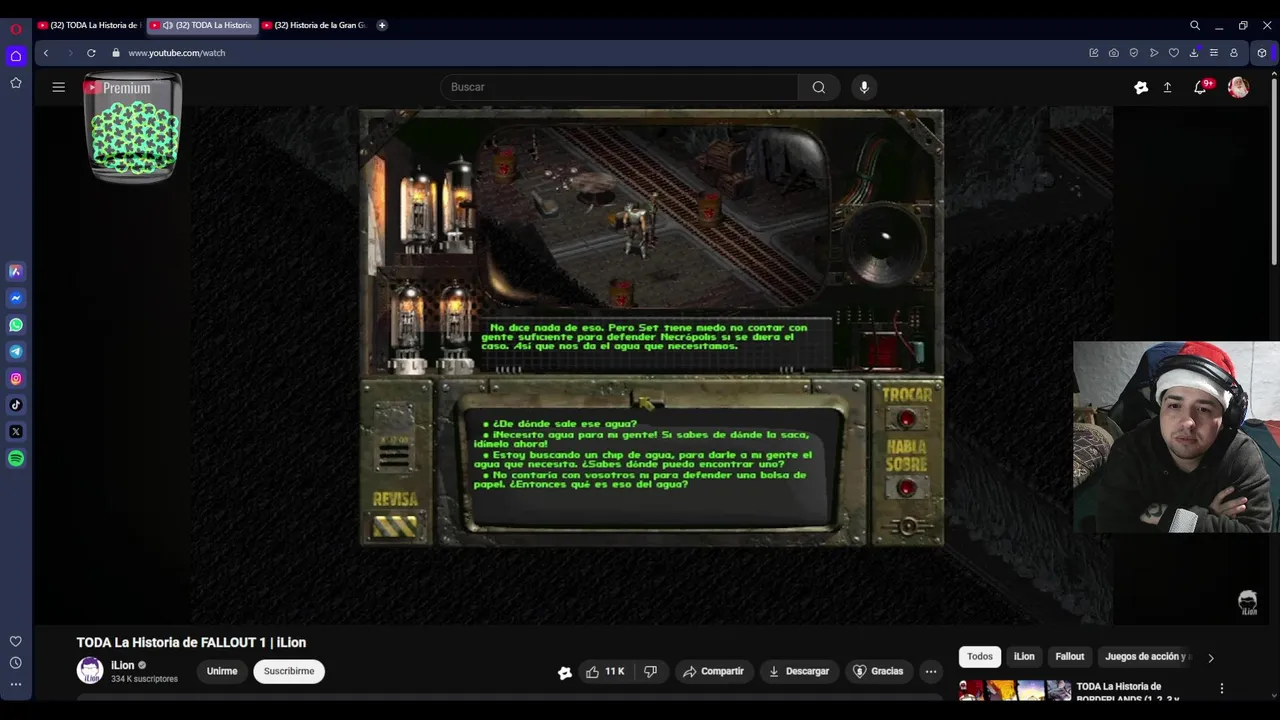Select the Juegos de acción filter chip

(x=1148, y=657)
